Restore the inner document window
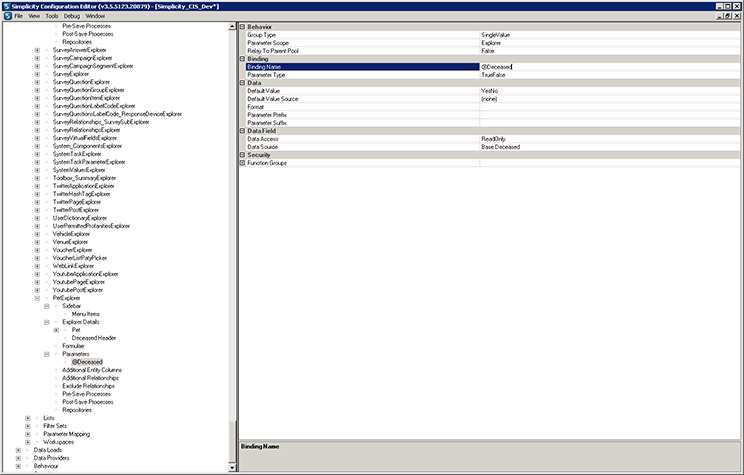744x475 pixels. [727, 16]
